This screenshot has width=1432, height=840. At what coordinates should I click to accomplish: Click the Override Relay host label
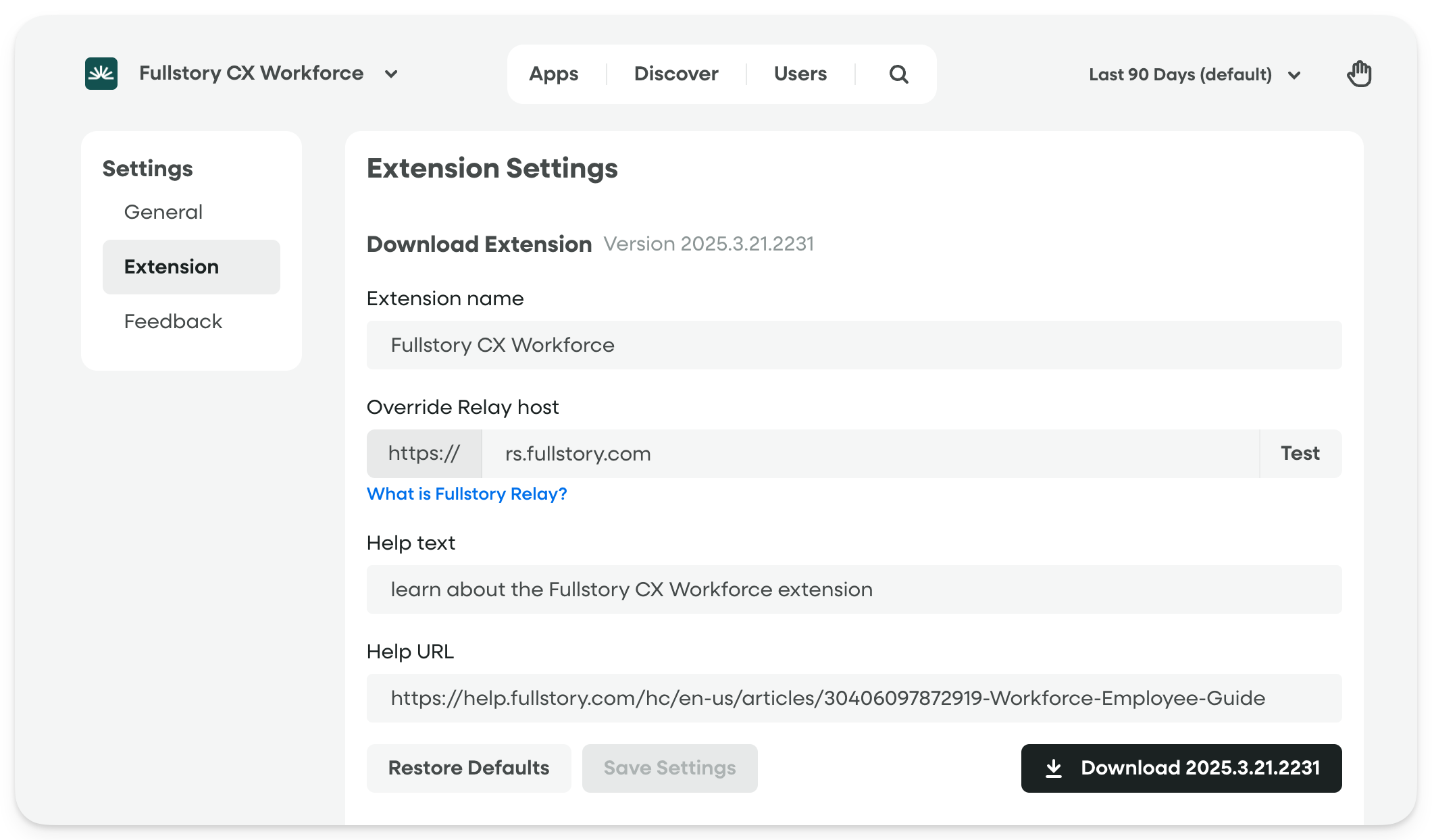(463, 407)
